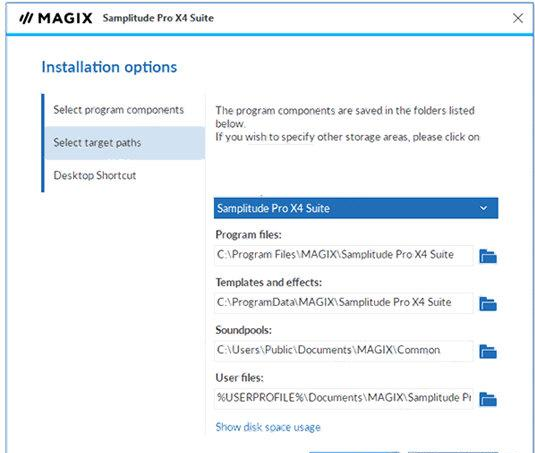535x453 pixels.
Task: Click Show disk space usage link
Action: (268, 427)
